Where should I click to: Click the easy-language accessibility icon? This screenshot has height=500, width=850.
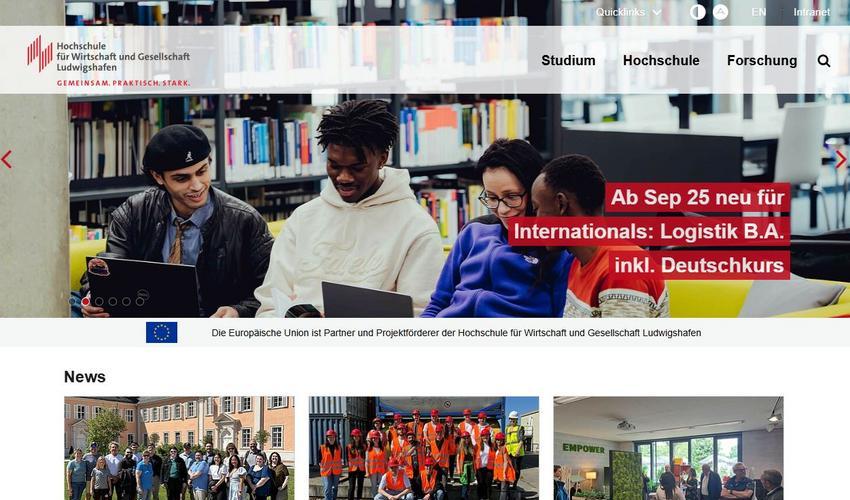click(720, 12)
